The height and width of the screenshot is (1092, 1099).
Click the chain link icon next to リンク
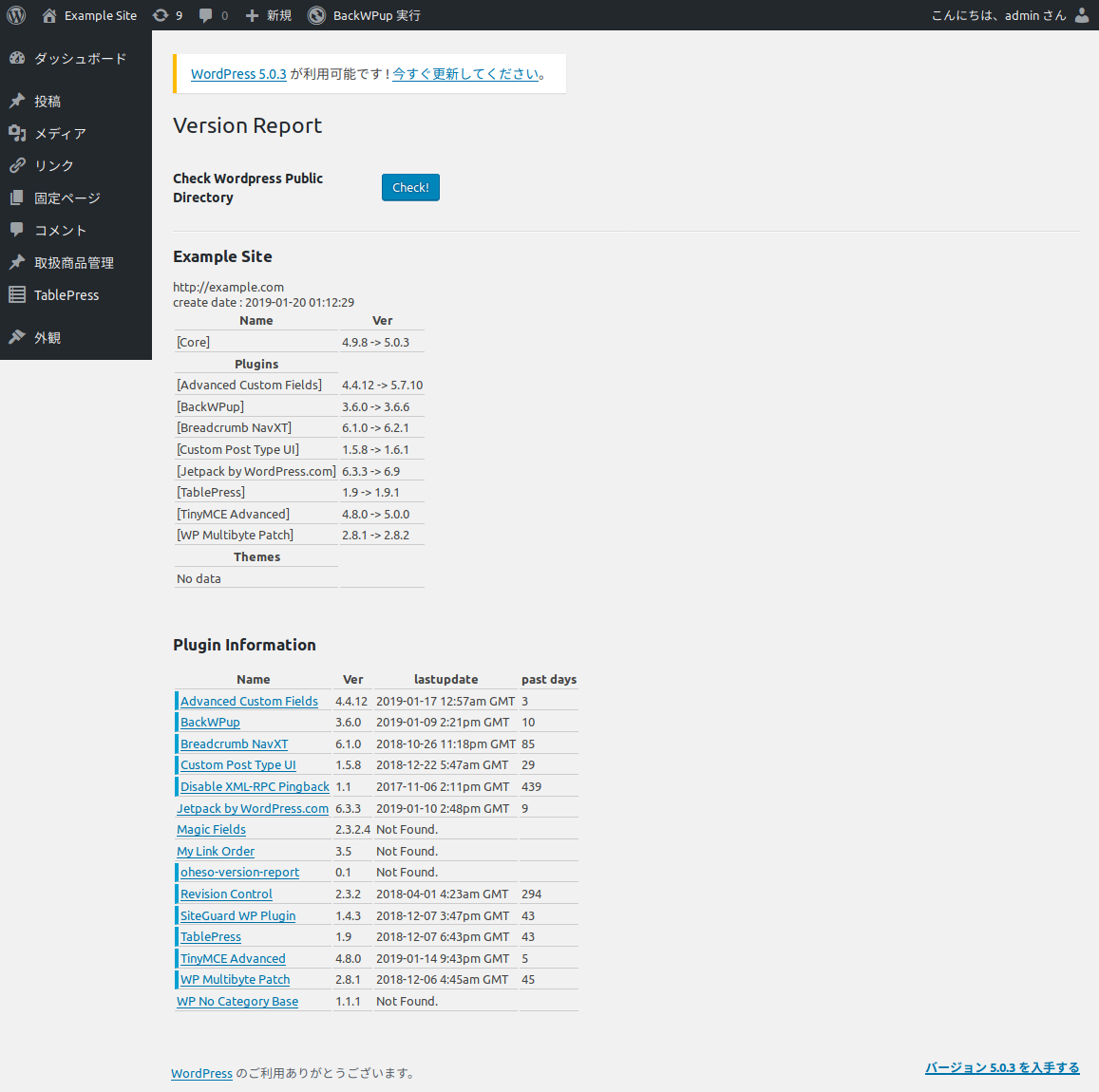(17, 165)
